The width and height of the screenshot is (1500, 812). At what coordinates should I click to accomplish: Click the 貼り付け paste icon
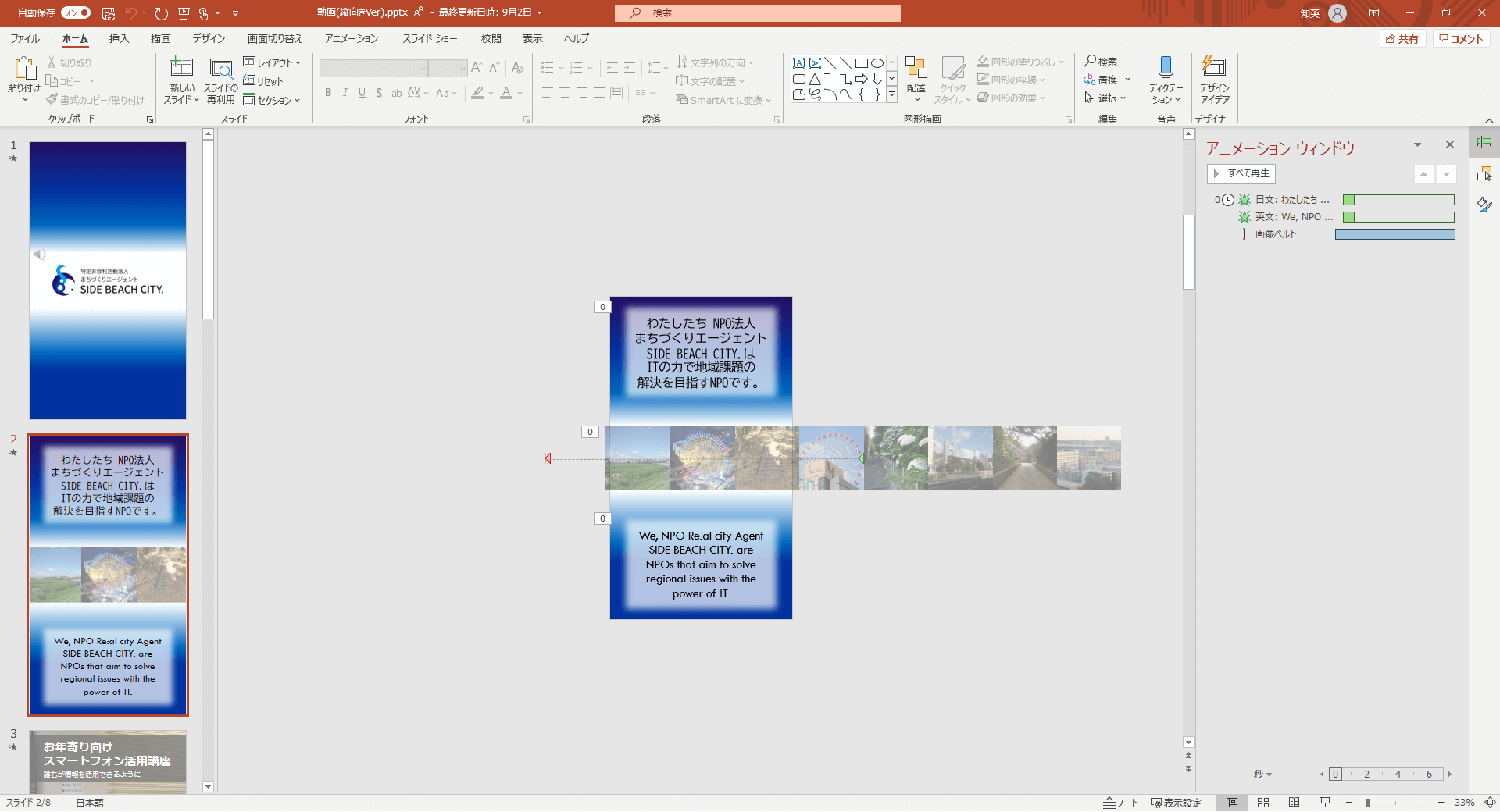click(24, 69)
